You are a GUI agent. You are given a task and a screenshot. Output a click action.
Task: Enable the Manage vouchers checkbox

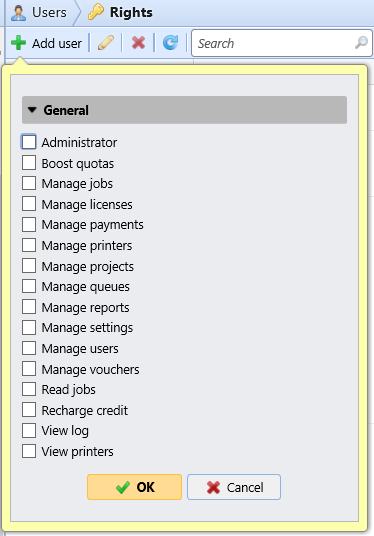29,369
